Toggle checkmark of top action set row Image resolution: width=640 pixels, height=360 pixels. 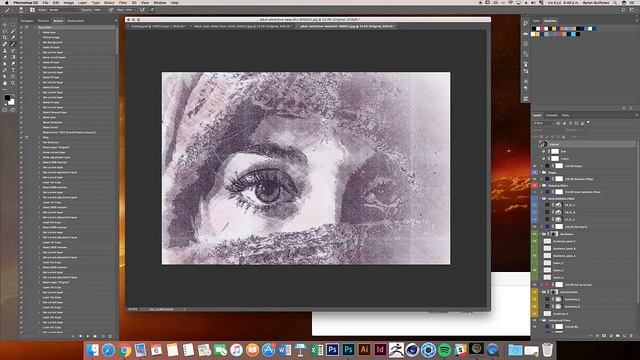(21, 27)
